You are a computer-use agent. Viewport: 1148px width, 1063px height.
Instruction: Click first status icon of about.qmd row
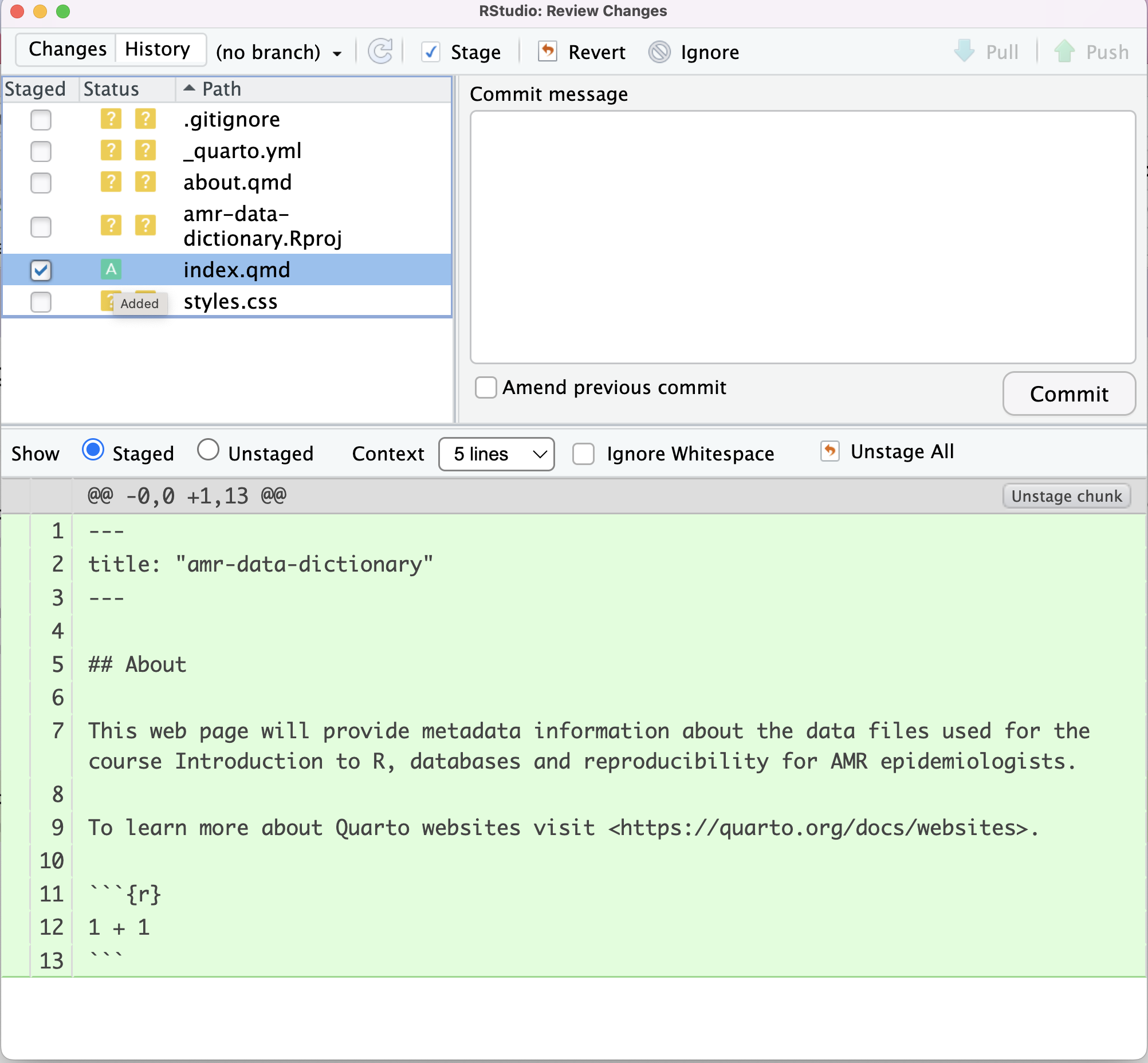[x=111, y=182]
